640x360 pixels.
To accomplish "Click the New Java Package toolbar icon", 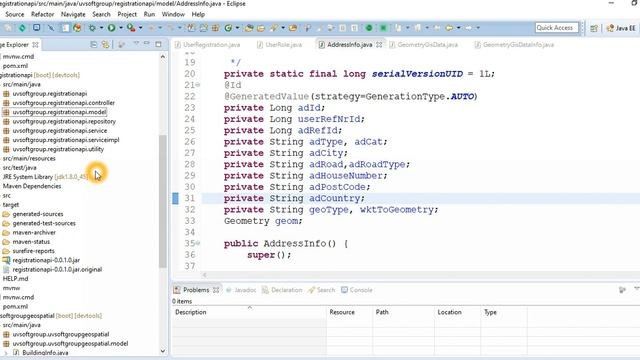I will 216,28.
